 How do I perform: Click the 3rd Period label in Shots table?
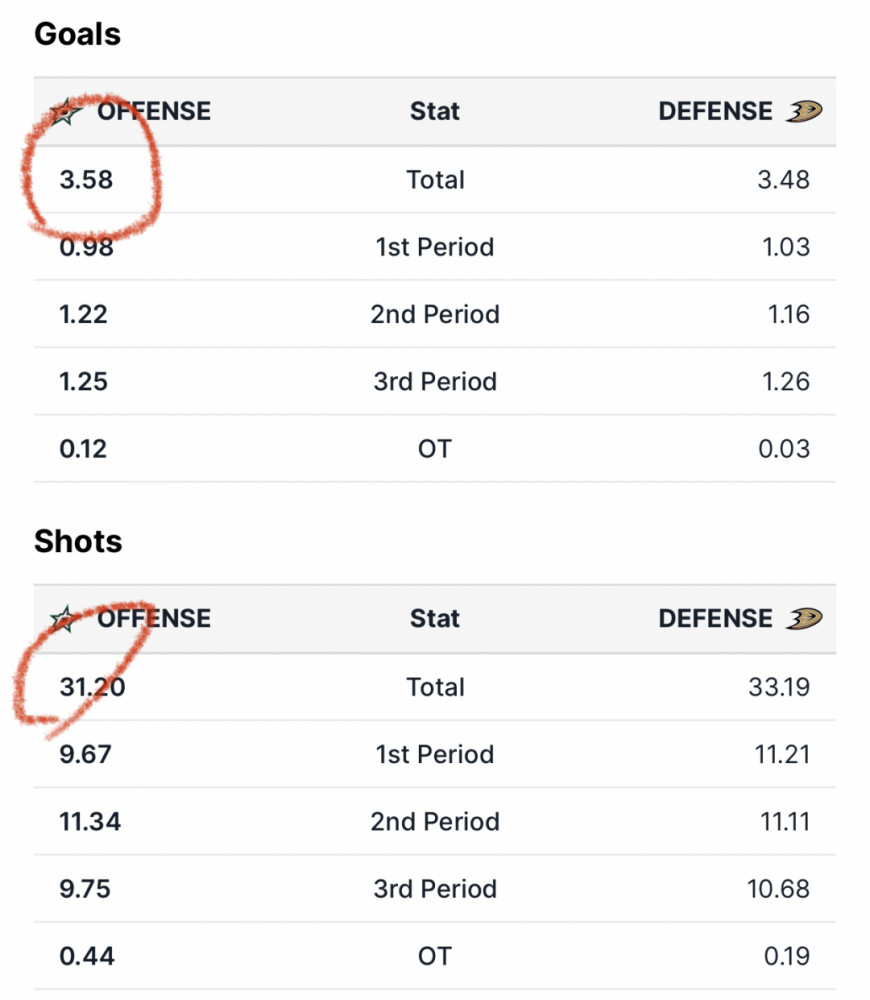click(x=435, y=889)
